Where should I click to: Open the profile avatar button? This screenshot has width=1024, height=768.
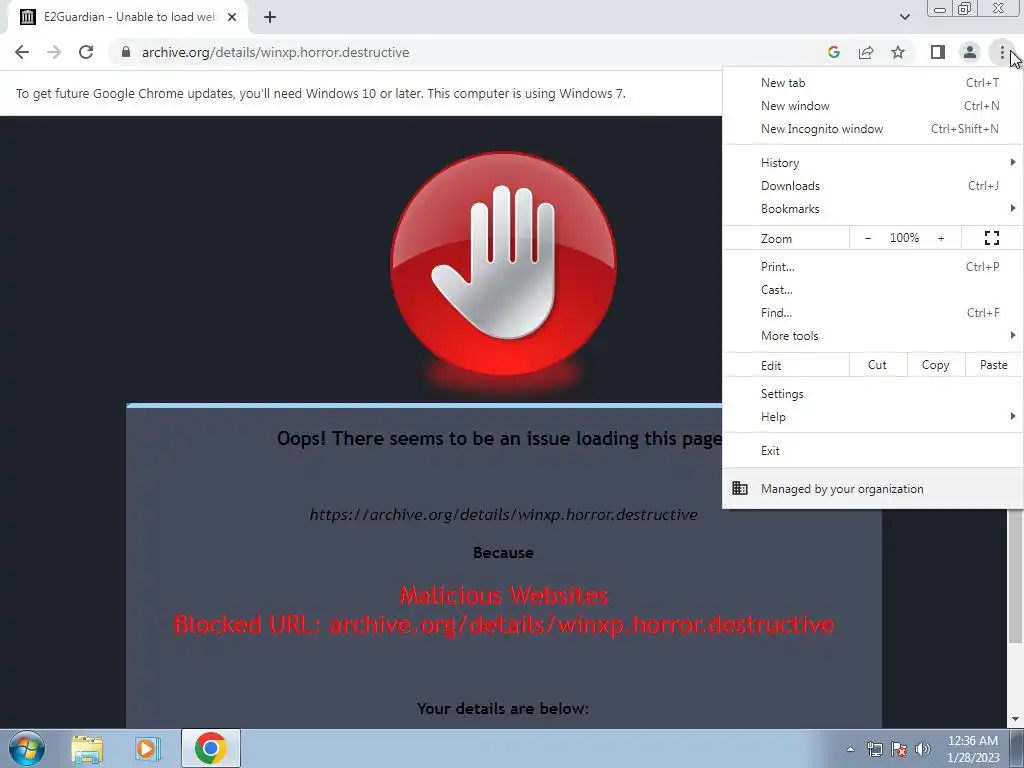970,52
